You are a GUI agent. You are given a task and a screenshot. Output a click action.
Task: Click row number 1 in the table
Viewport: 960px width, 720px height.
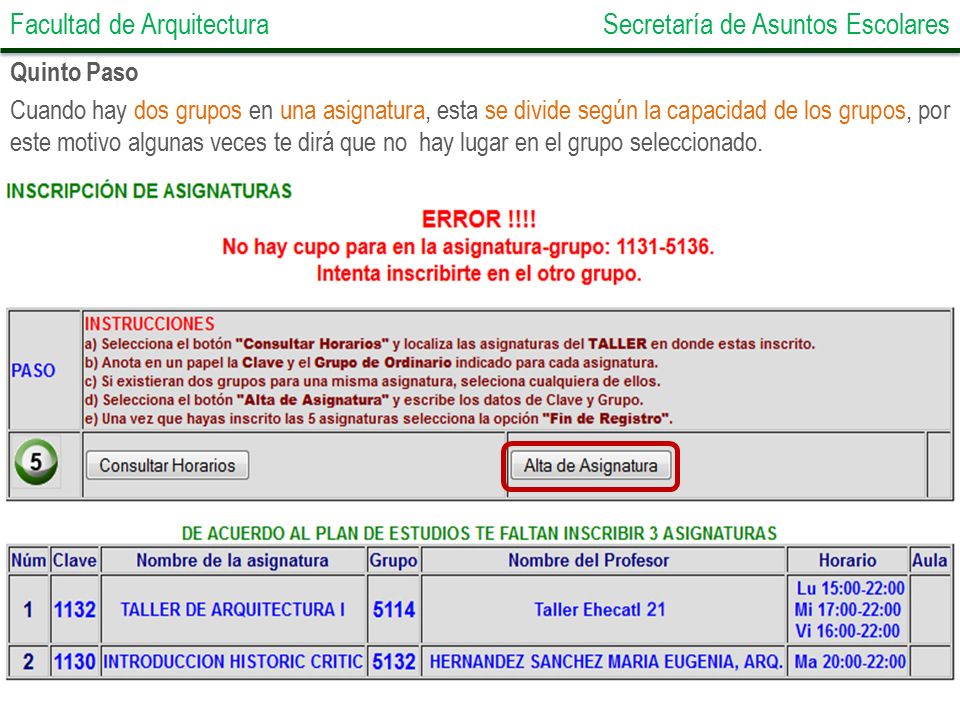pos(28,609)
